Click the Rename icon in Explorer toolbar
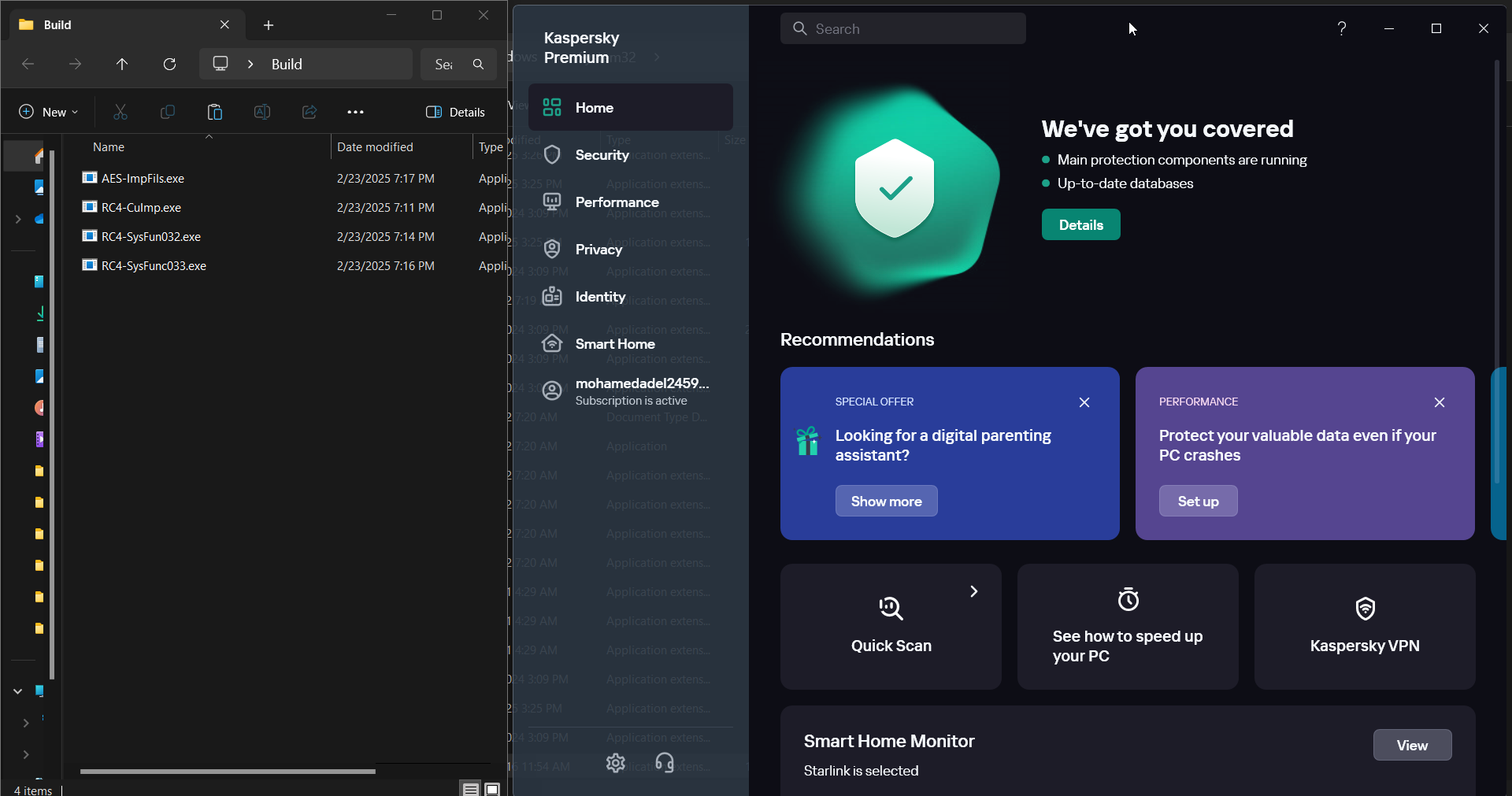Screen dimensions: 1512x796 click(262, 112)
